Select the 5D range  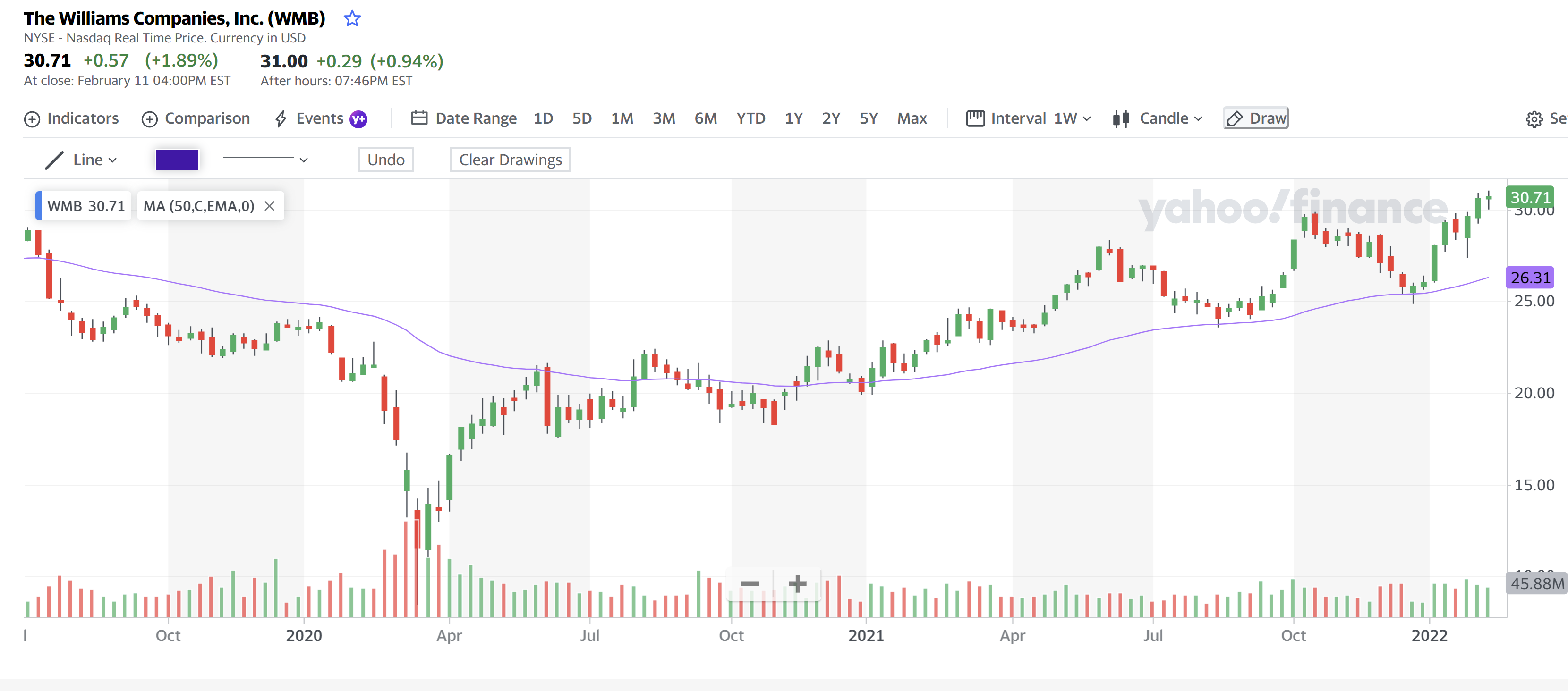coord(581,118)
